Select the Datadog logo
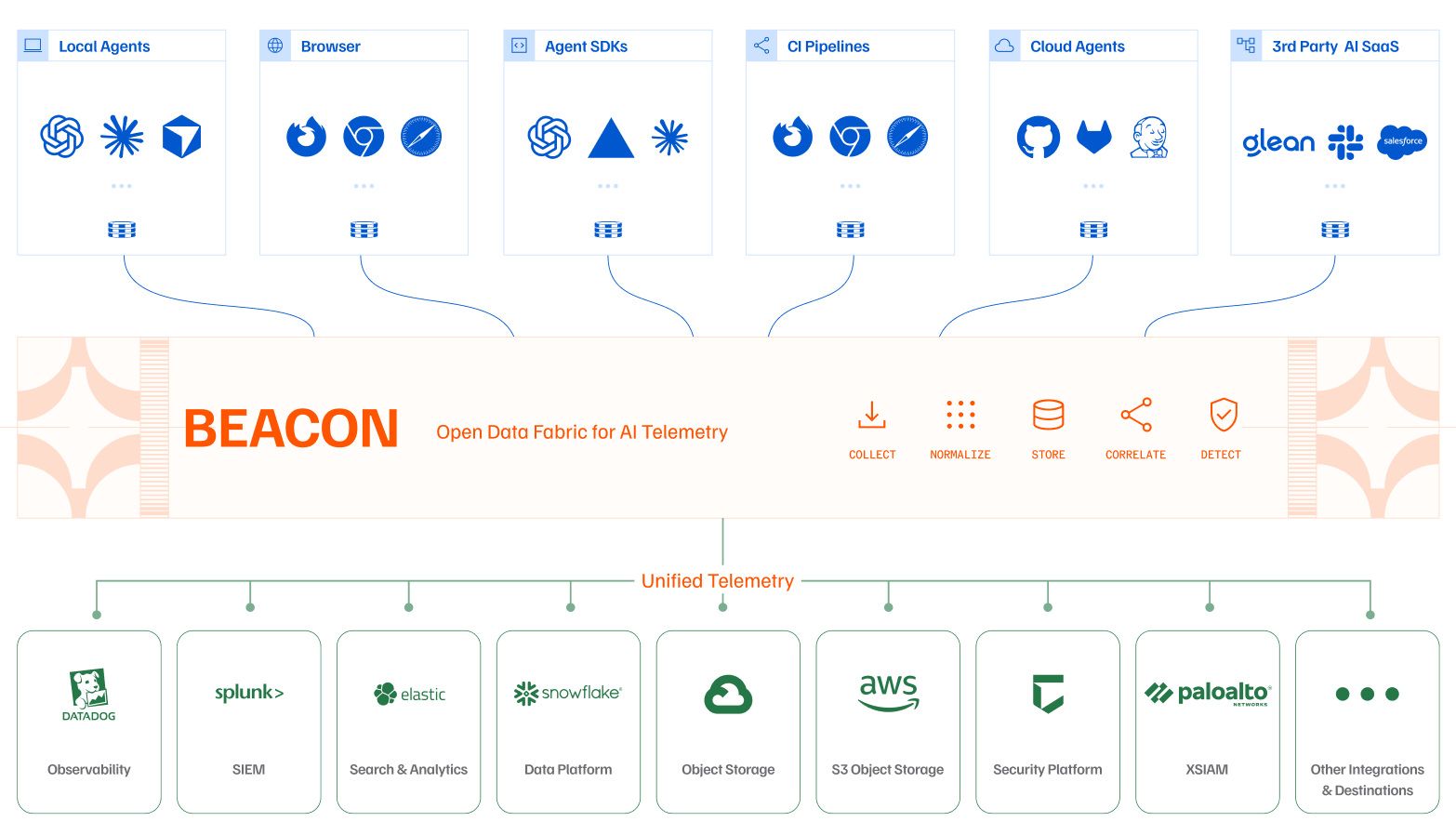The width and height of the screenshot is (1456, 835). [89, 695]
